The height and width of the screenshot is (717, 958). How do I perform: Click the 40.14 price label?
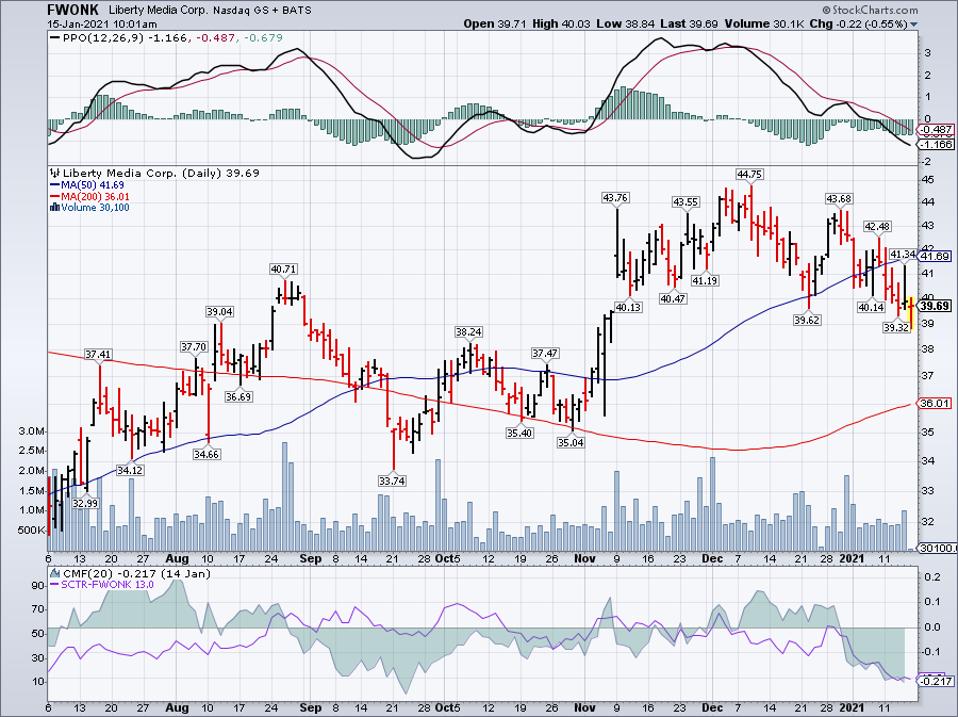[871, 307]
